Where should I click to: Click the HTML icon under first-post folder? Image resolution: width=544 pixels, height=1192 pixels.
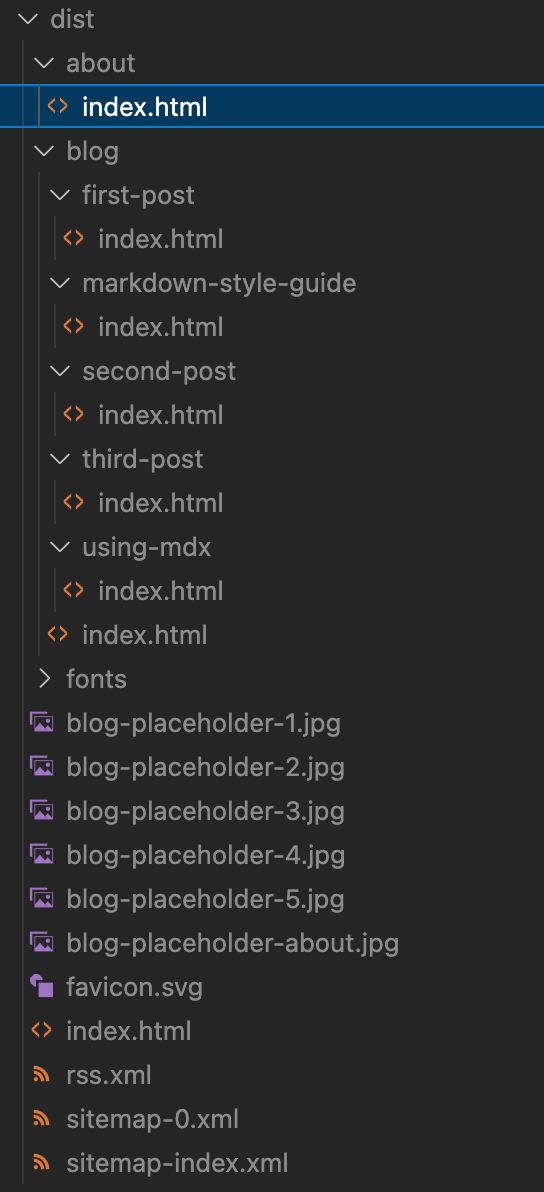click(x=73, y=239)
